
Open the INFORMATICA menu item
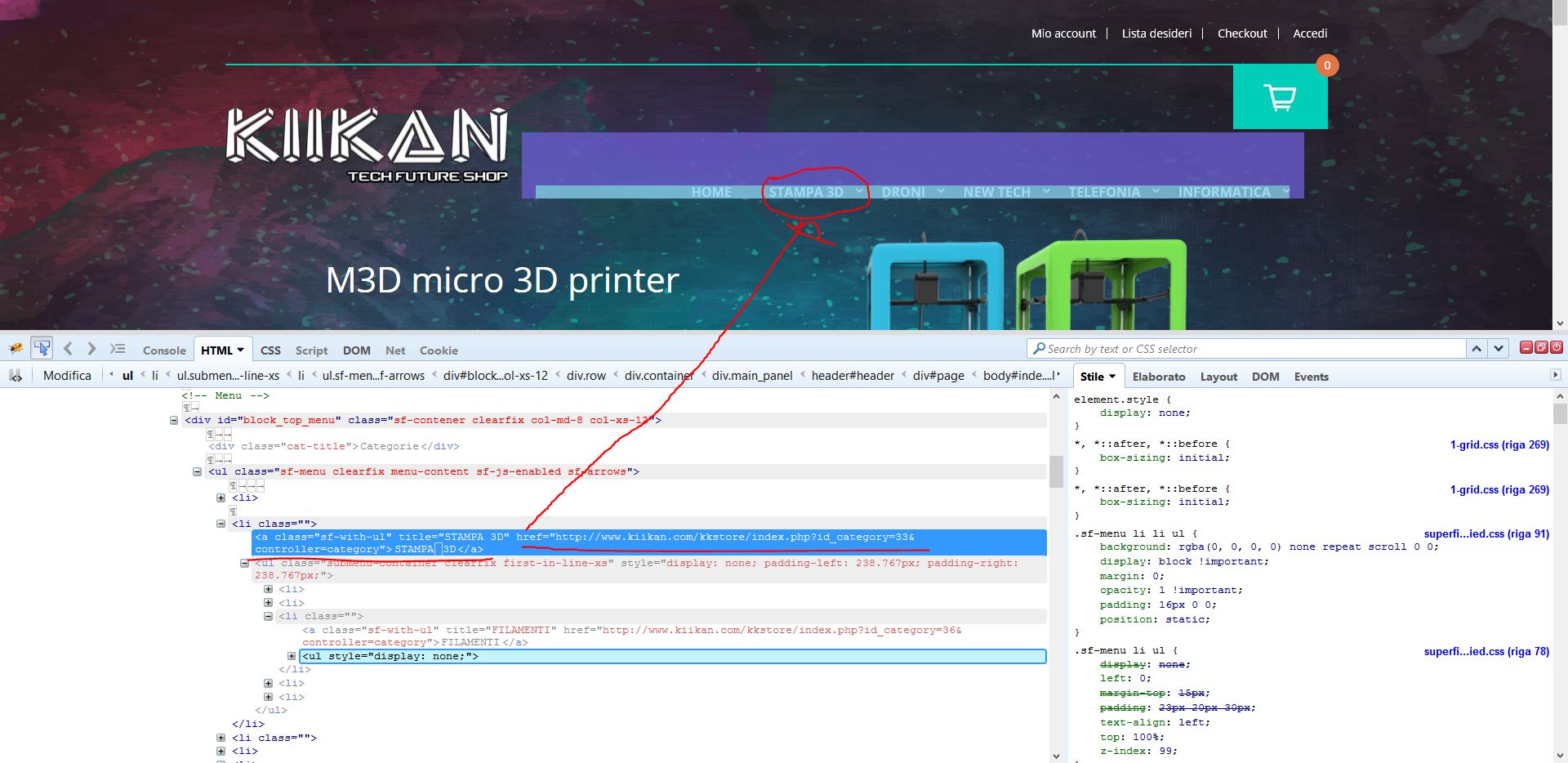click(1224, 192)
